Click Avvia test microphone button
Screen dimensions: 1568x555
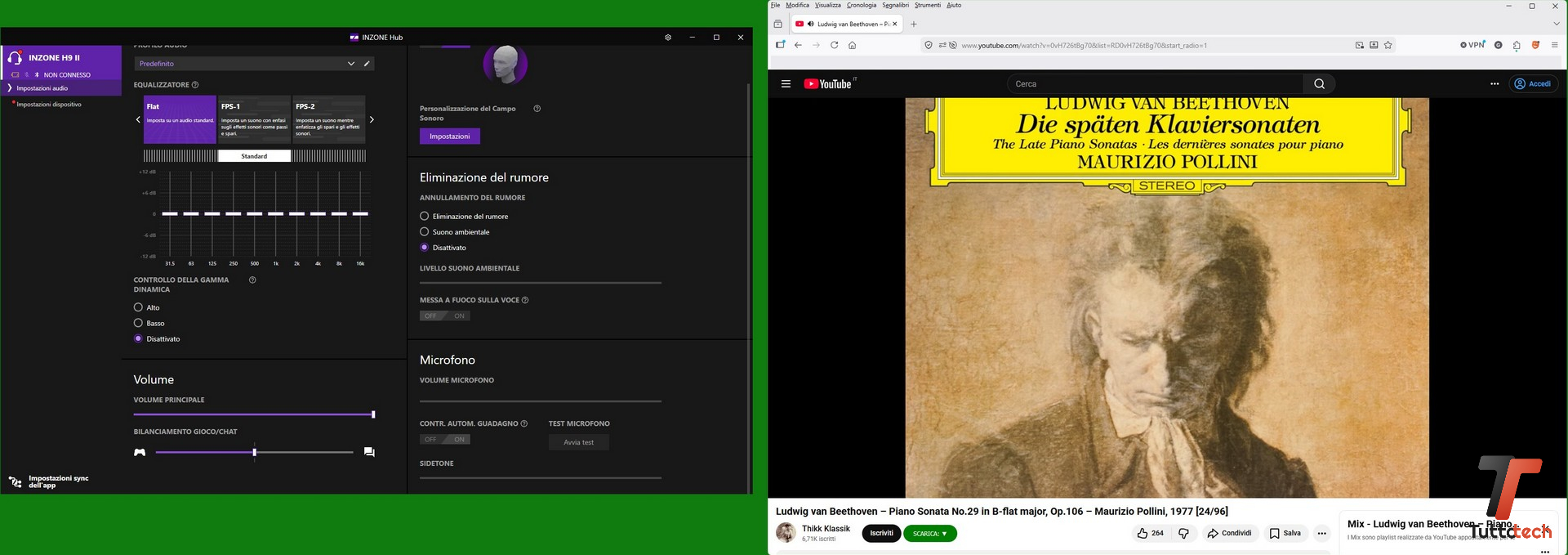pos(579,442)
